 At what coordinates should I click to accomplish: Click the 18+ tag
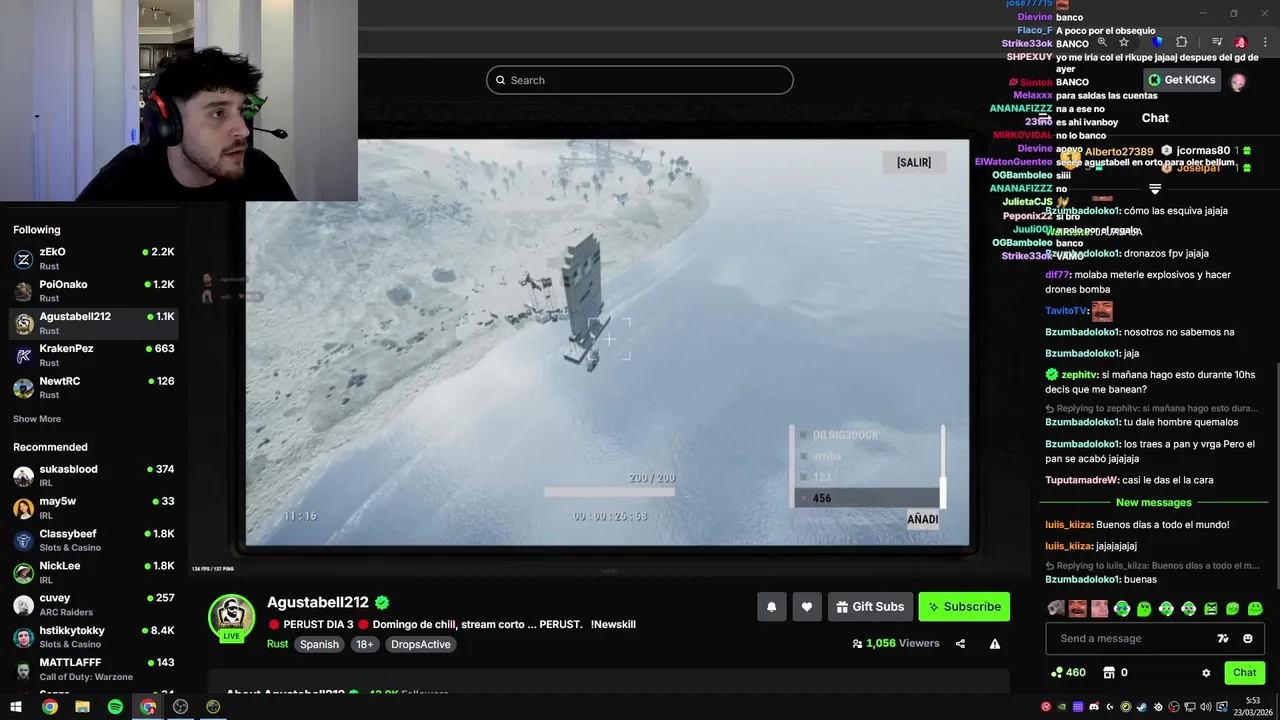point(365,644)
